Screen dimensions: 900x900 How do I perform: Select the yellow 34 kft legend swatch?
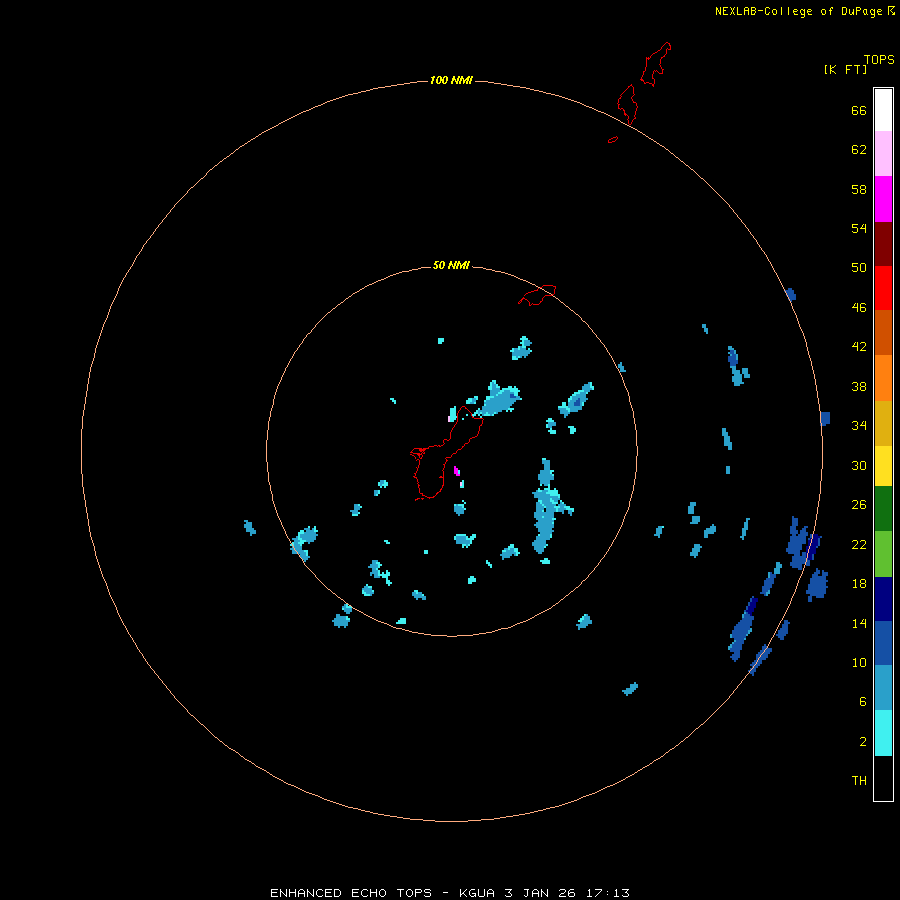tap(883, 466)
